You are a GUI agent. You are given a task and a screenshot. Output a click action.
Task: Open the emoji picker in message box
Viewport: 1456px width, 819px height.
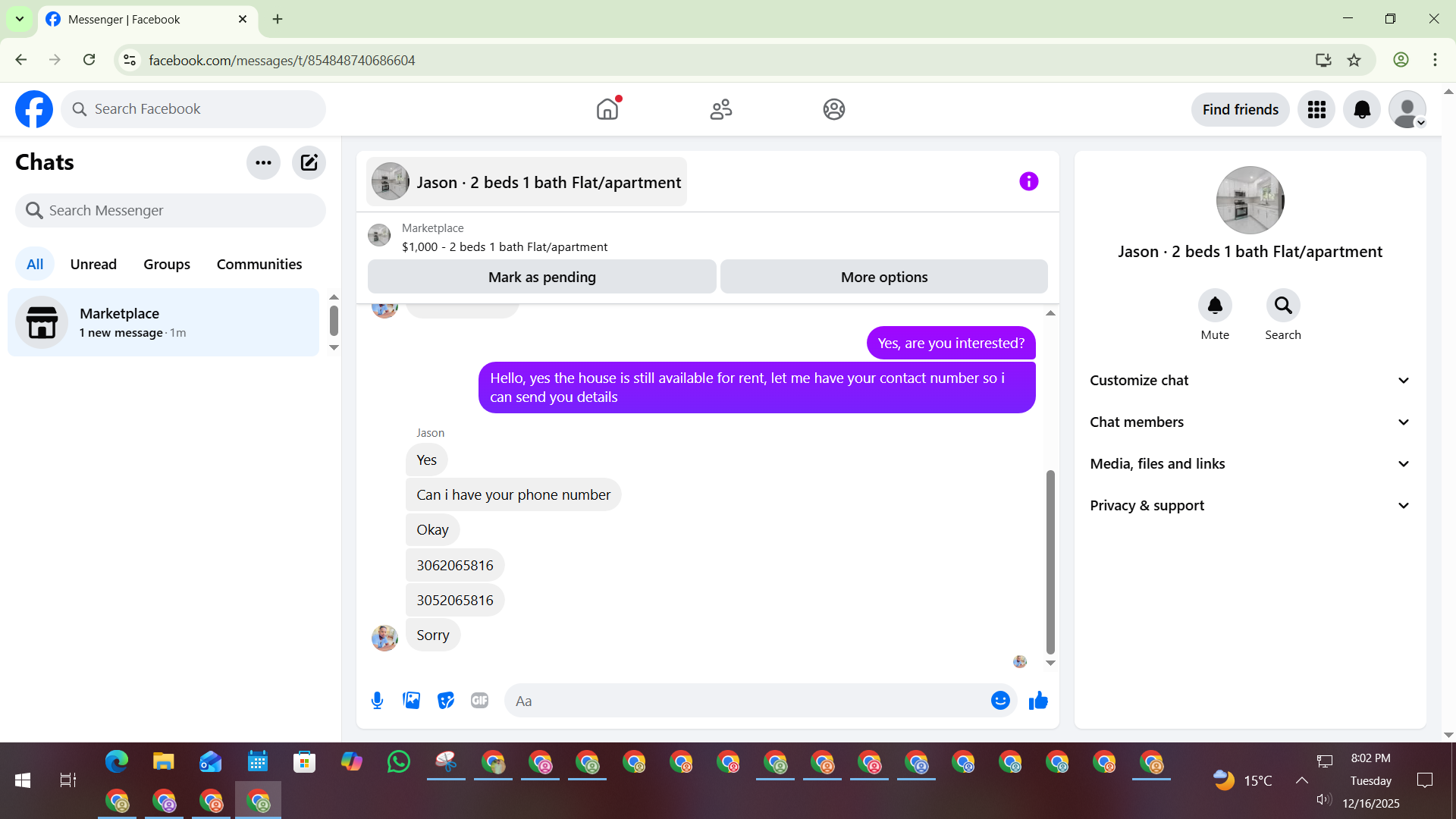pyautogui.click(x=1000, y=701)
